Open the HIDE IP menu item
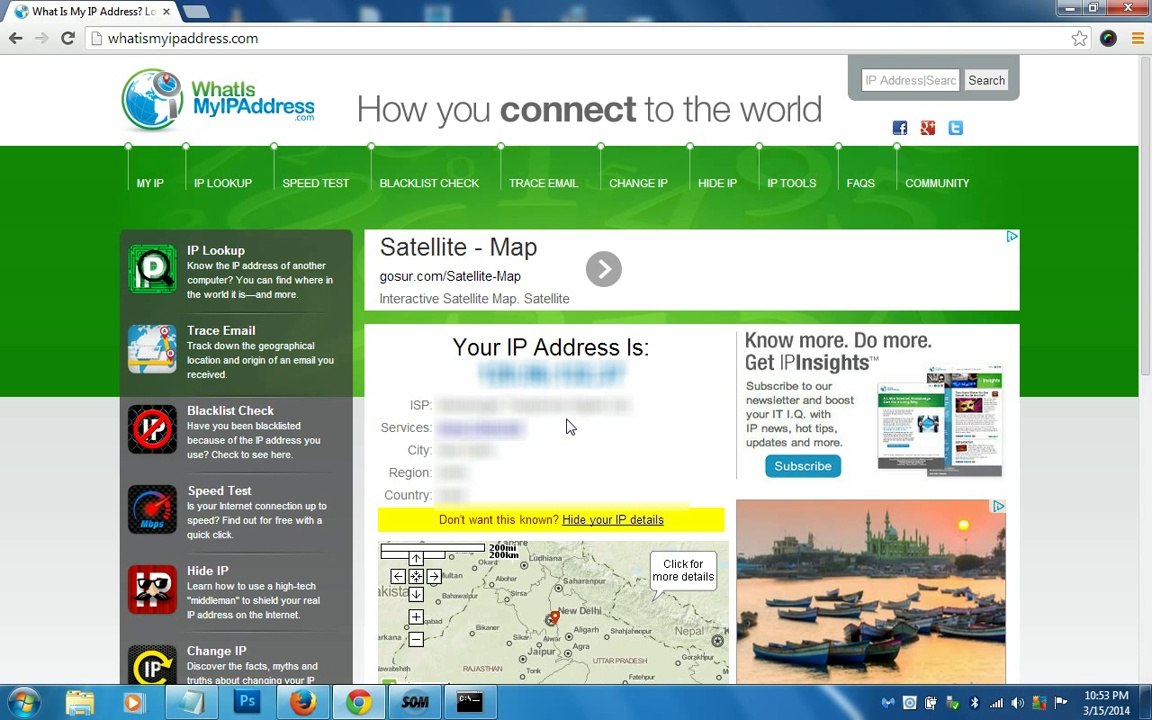This screenshot has width=1152, height=720. (x=717, y=183)
